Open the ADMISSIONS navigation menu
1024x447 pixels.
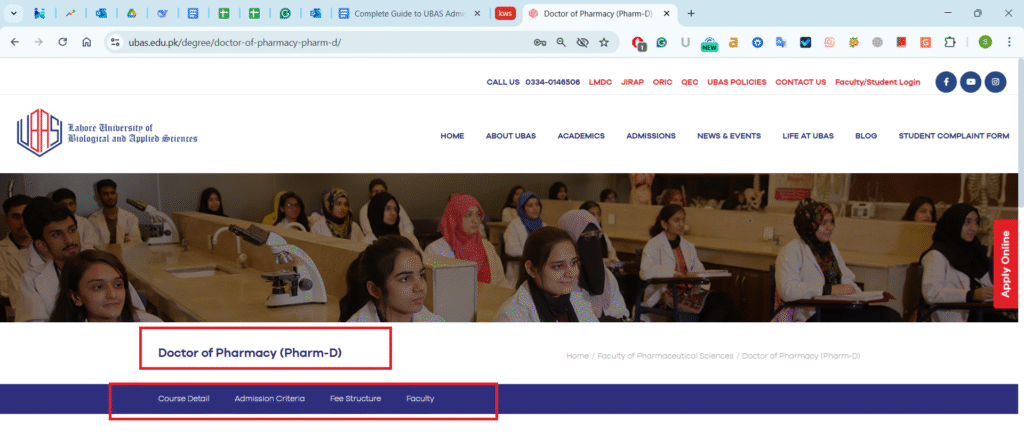pyautogui.click(x=651, y=136)
